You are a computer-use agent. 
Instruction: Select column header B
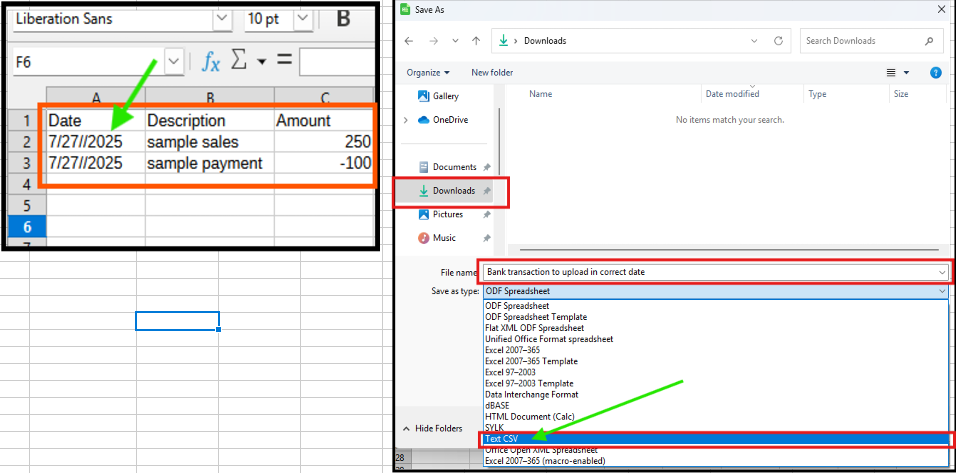[210, 97]
